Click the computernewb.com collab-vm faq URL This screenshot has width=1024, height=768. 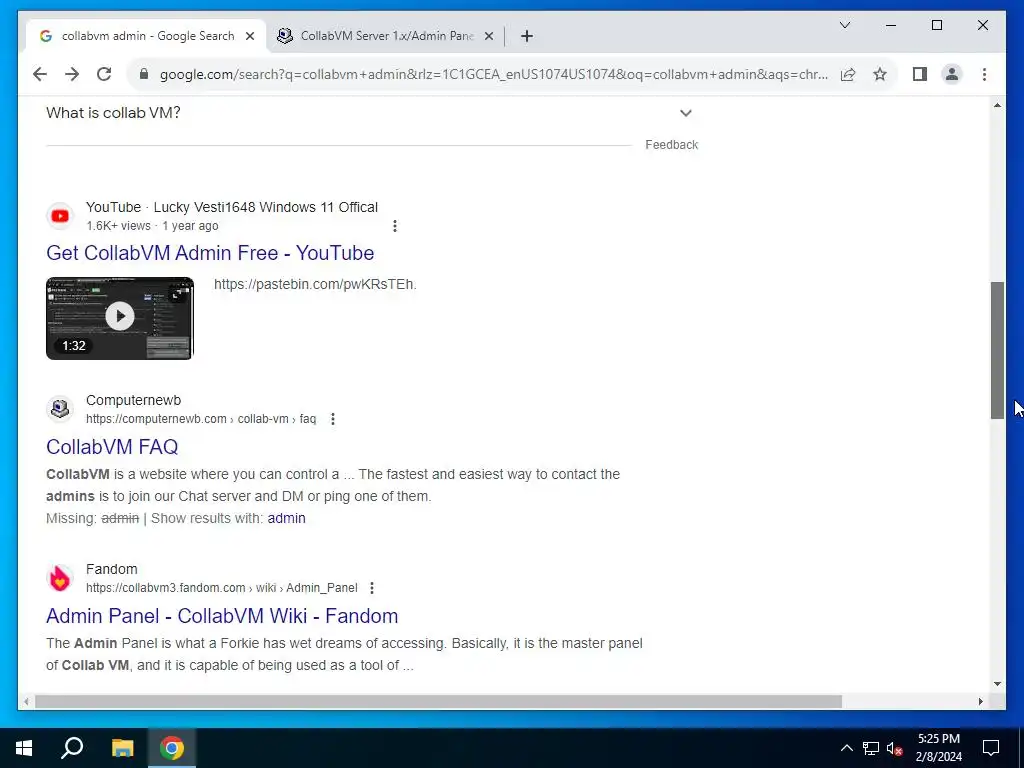point(201,419)
